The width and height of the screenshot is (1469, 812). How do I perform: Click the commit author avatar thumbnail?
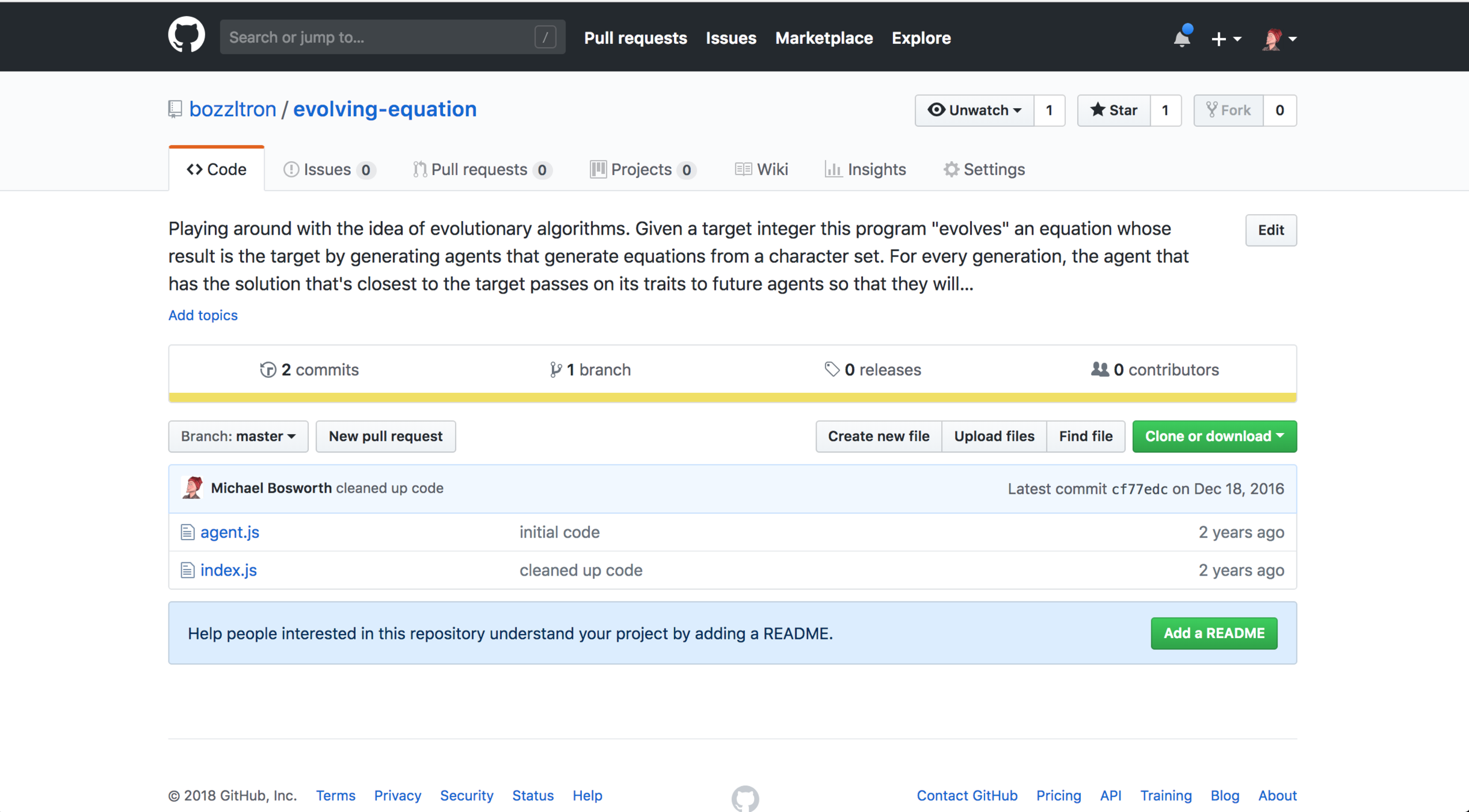[193, 488]
